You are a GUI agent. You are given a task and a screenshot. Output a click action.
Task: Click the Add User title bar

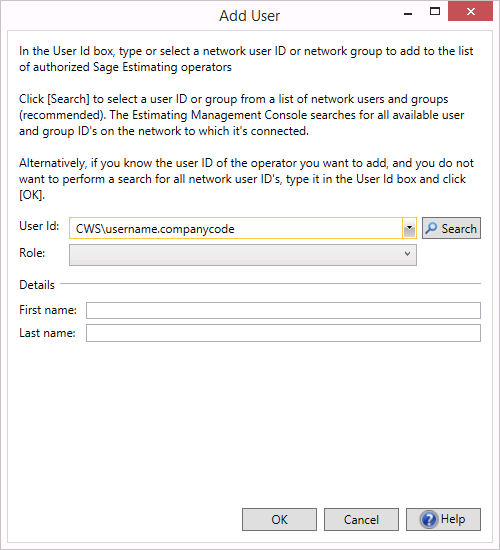click(249, 15)
